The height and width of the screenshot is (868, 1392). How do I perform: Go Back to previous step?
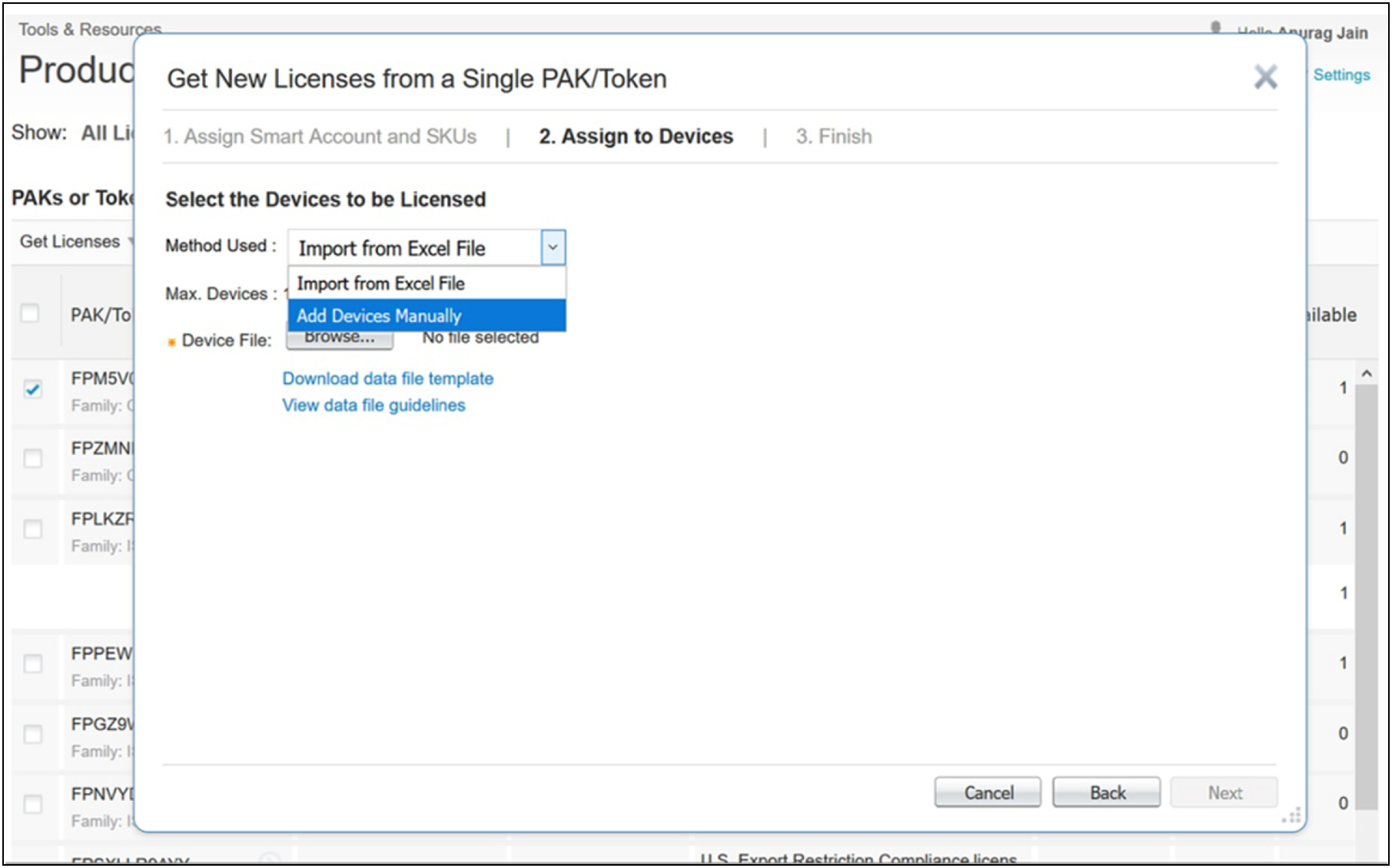[1106, 792]
